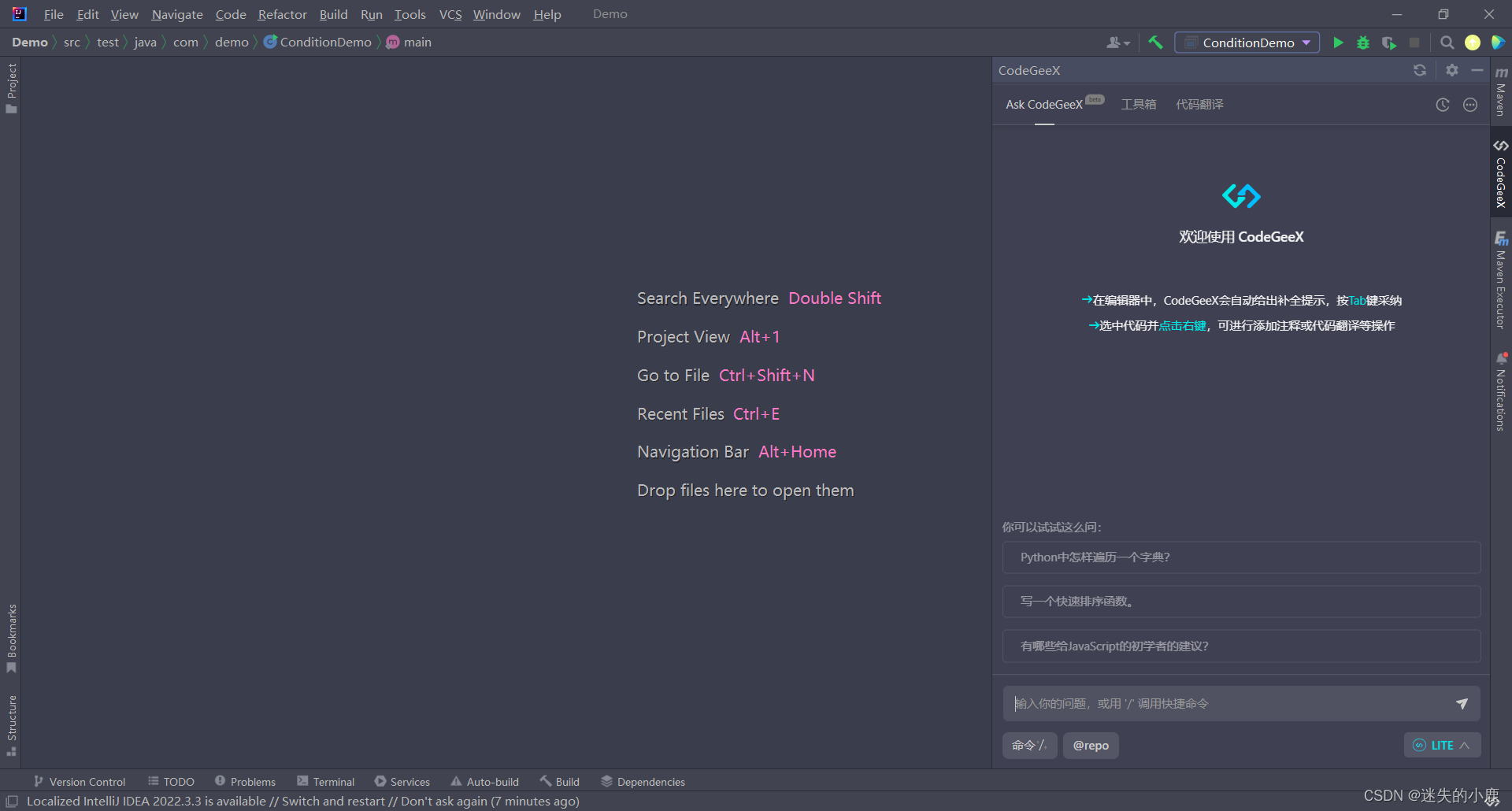The image size is (1512, 811).
Task: Open the ConditionDemo run configuration dropdown
Action: coord(1247,43)
